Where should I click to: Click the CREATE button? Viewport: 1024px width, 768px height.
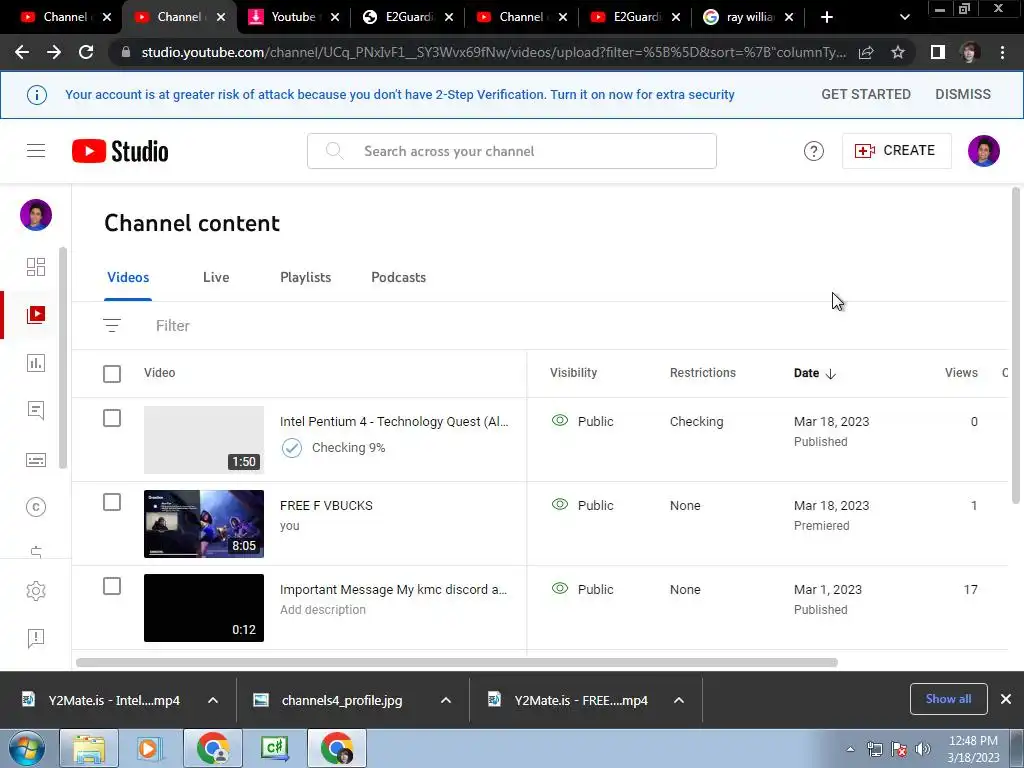coord(897,151)
